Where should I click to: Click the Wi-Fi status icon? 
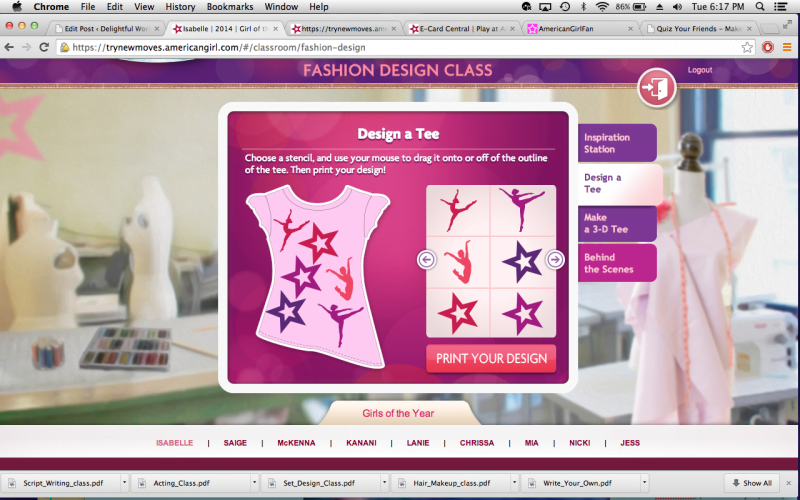click(602, 7)
